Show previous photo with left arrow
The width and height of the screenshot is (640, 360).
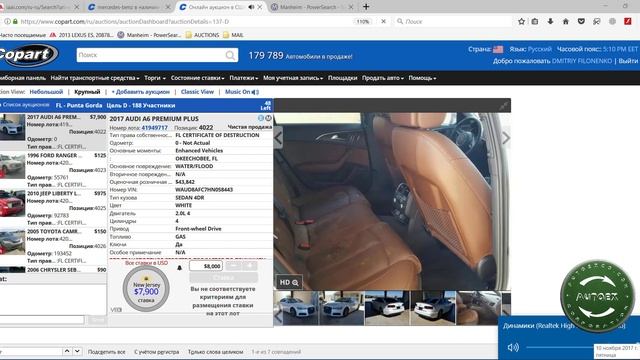tap(278, 138)
